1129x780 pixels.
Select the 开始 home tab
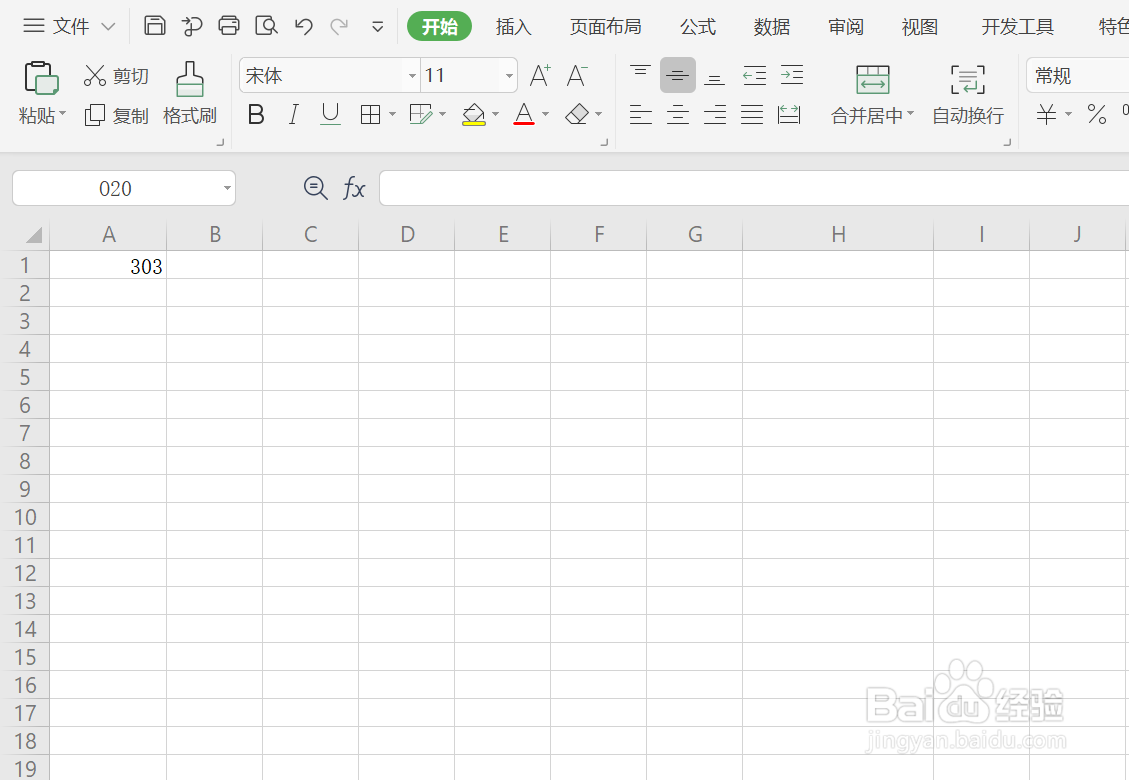click(x=439, y=27)
